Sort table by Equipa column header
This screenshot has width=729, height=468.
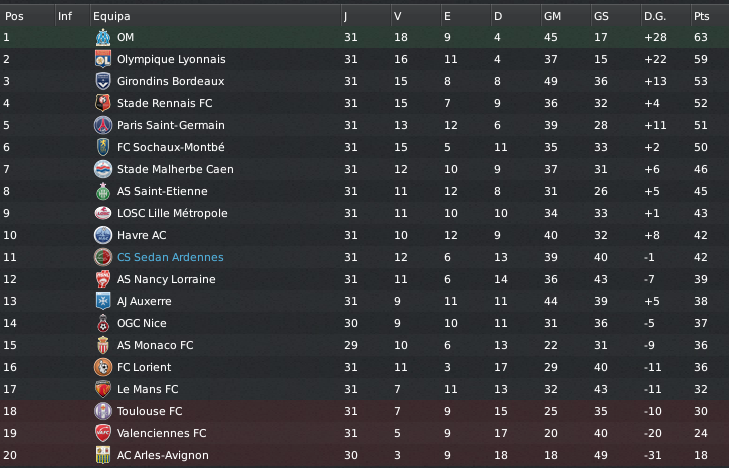tap(111, 16)
